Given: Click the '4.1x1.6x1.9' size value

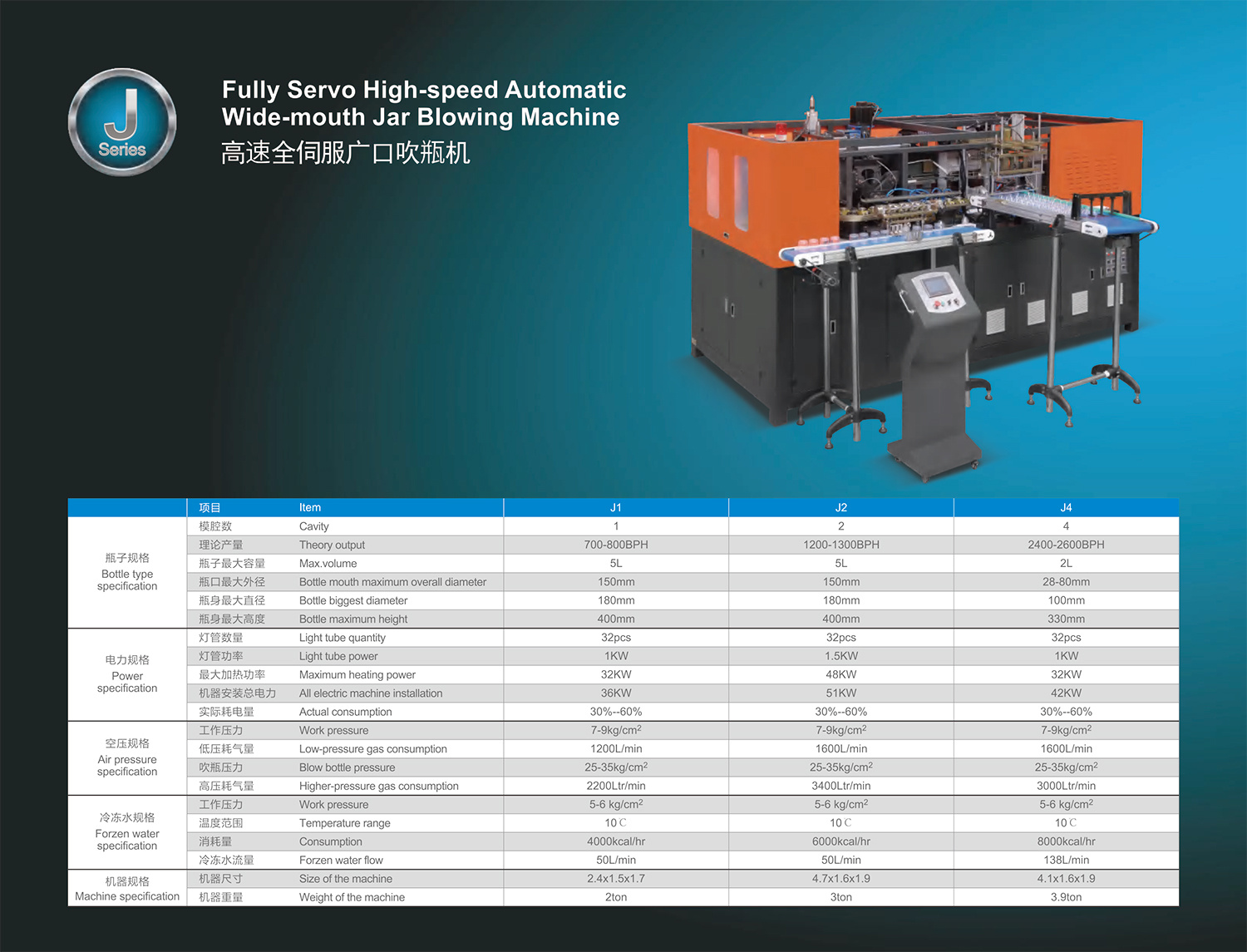Looking at the screenshot, I should (x=1066, y=879).
